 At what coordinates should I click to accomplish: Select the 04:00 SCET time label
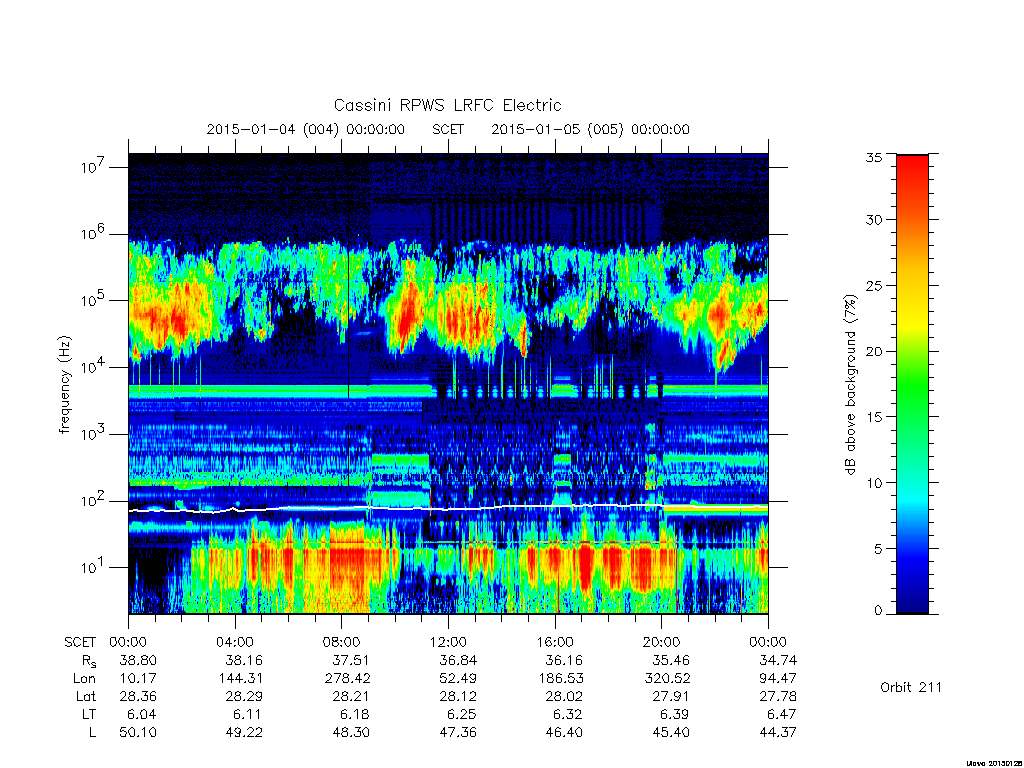tap(235, 642)
